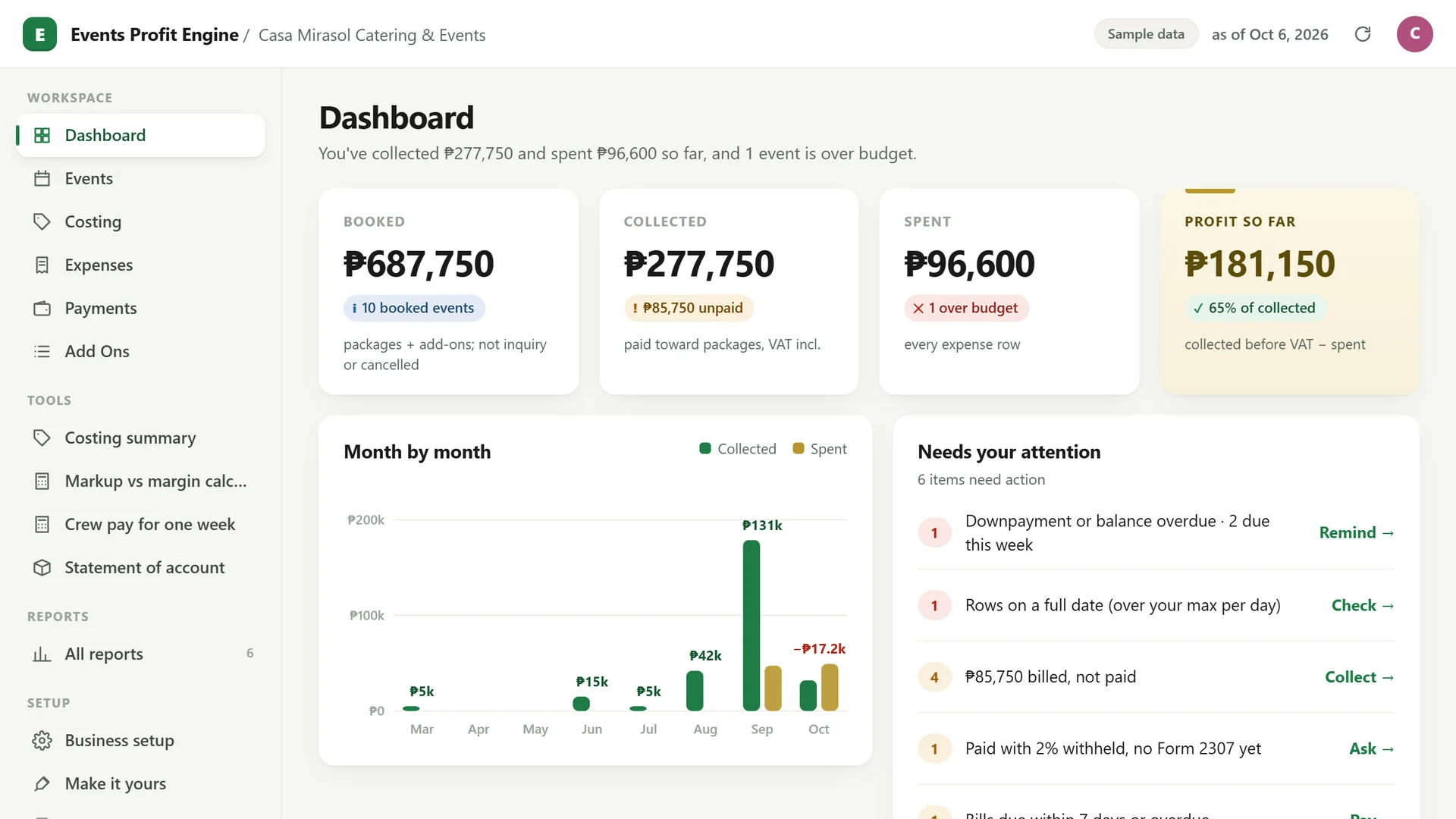
Task: Click the Payments wallet icon
Action: tap(42, 308)
